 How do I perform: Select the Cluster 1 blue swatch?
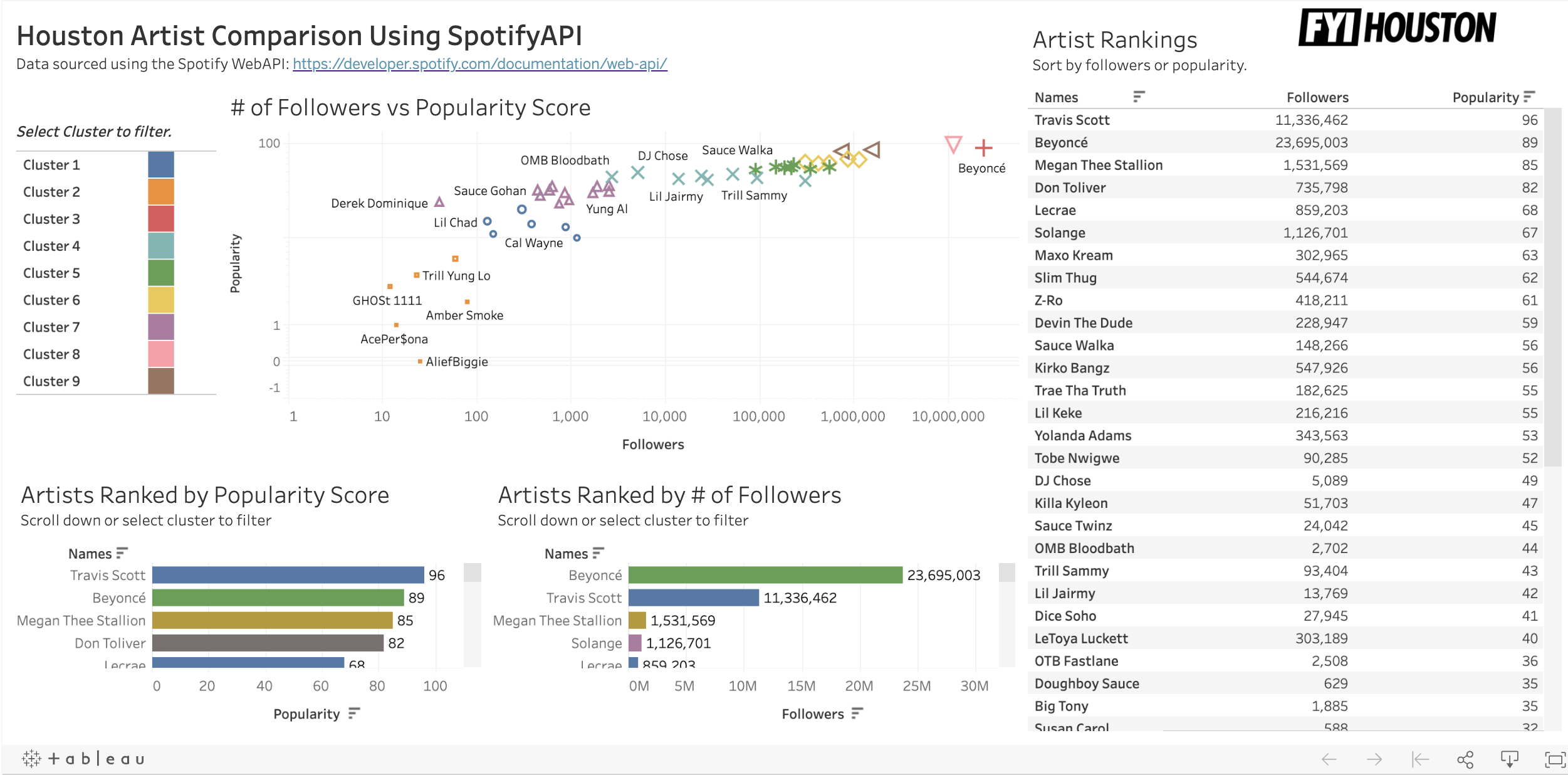tap(161, 165)
